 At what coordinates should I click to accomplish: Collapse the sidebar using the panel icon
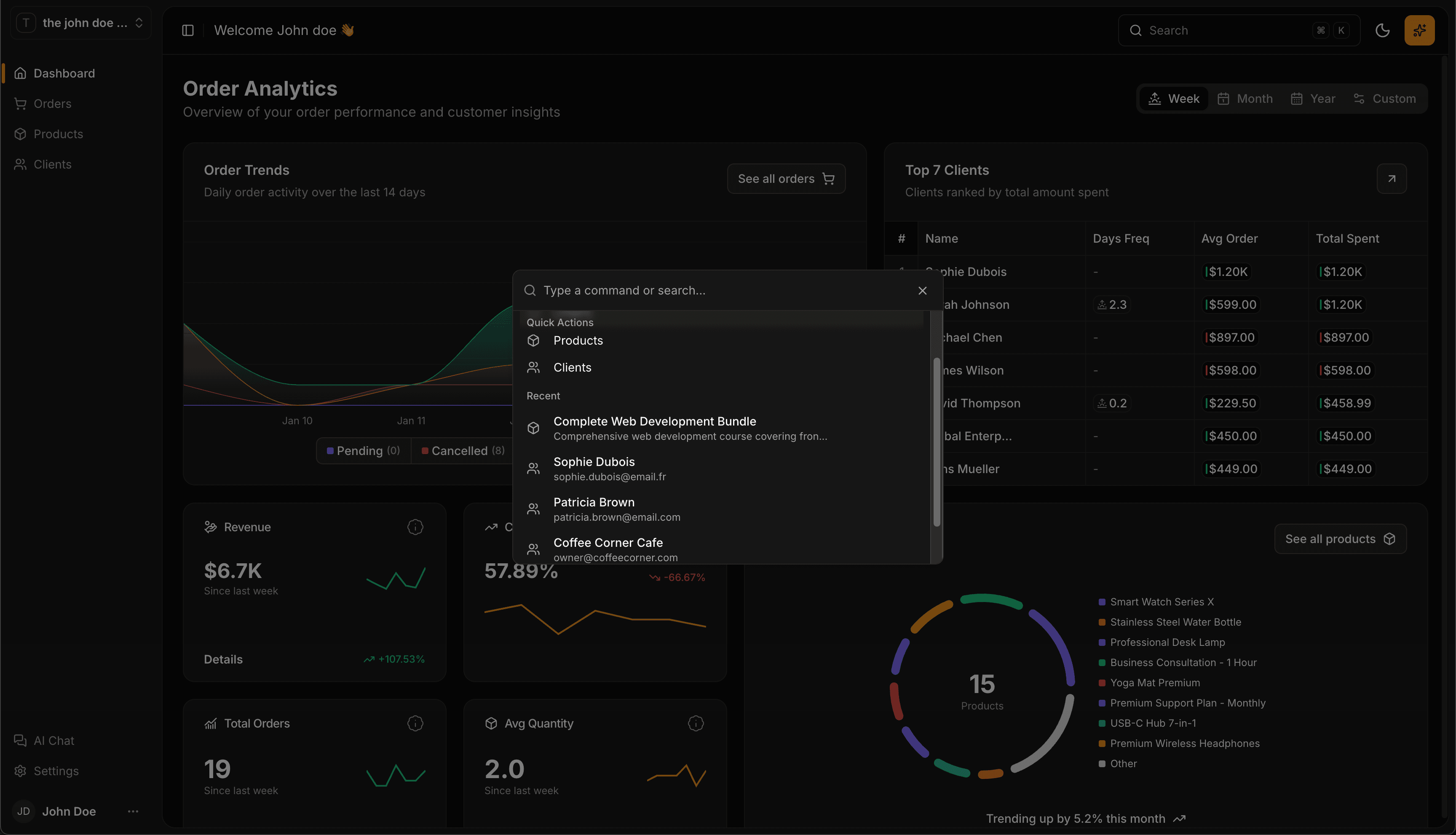[187, 30]
